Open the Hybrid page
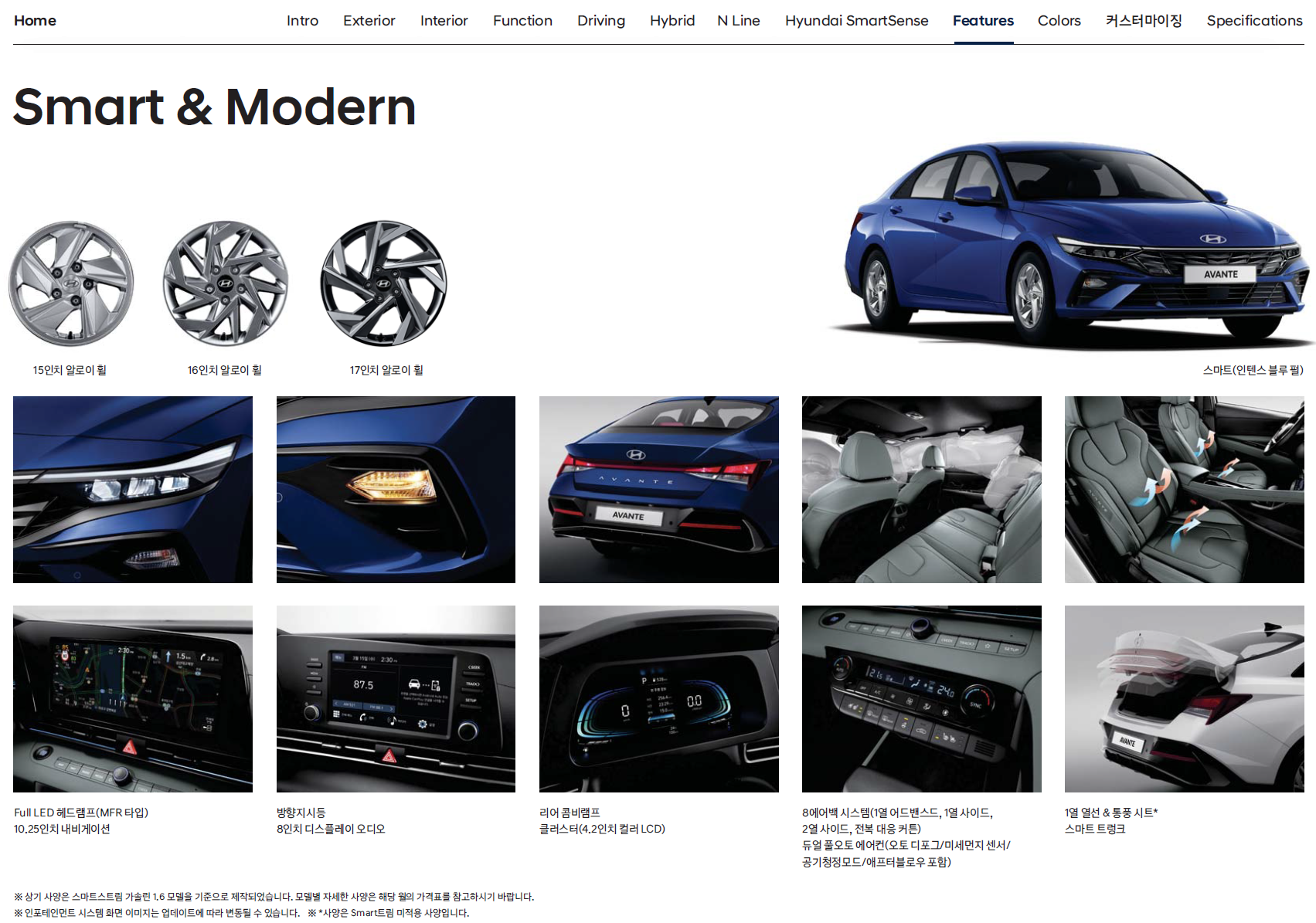The height and width of the screenshot is (923, 1316). (x=672, y=21)
